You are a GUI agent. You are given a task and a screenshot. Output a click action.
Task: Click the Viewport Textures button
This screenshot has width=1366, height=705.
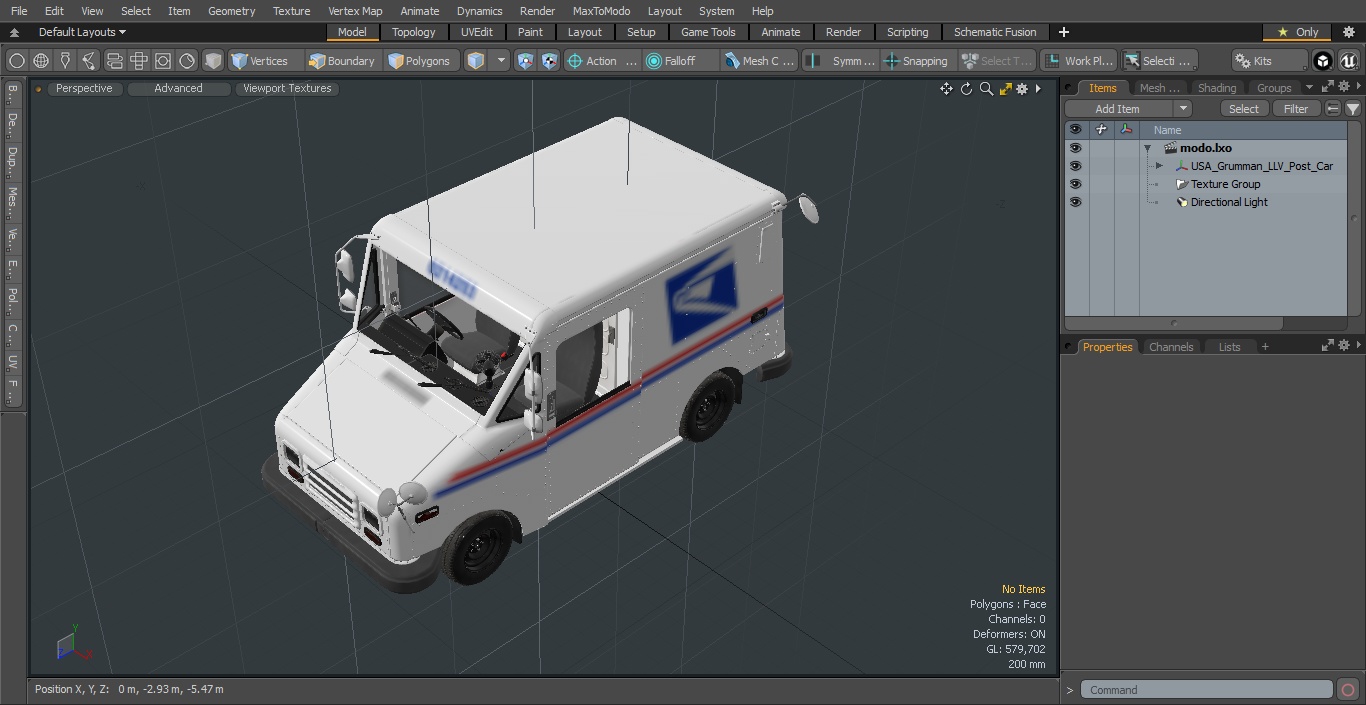(287, 88)
